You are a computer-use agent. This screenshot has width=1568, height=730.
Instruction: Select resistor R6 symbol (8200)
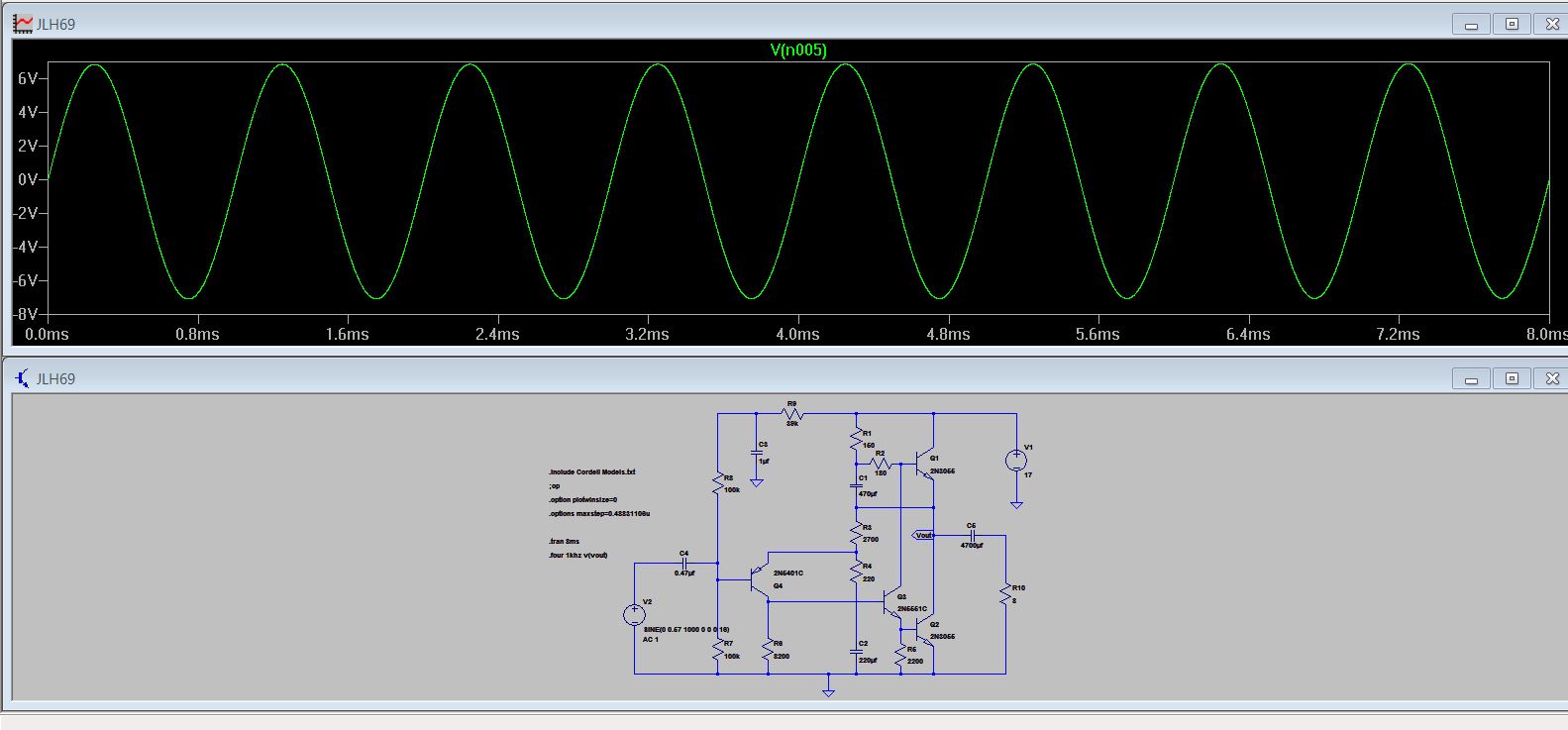pyautogui.click(x=768, y=650)
